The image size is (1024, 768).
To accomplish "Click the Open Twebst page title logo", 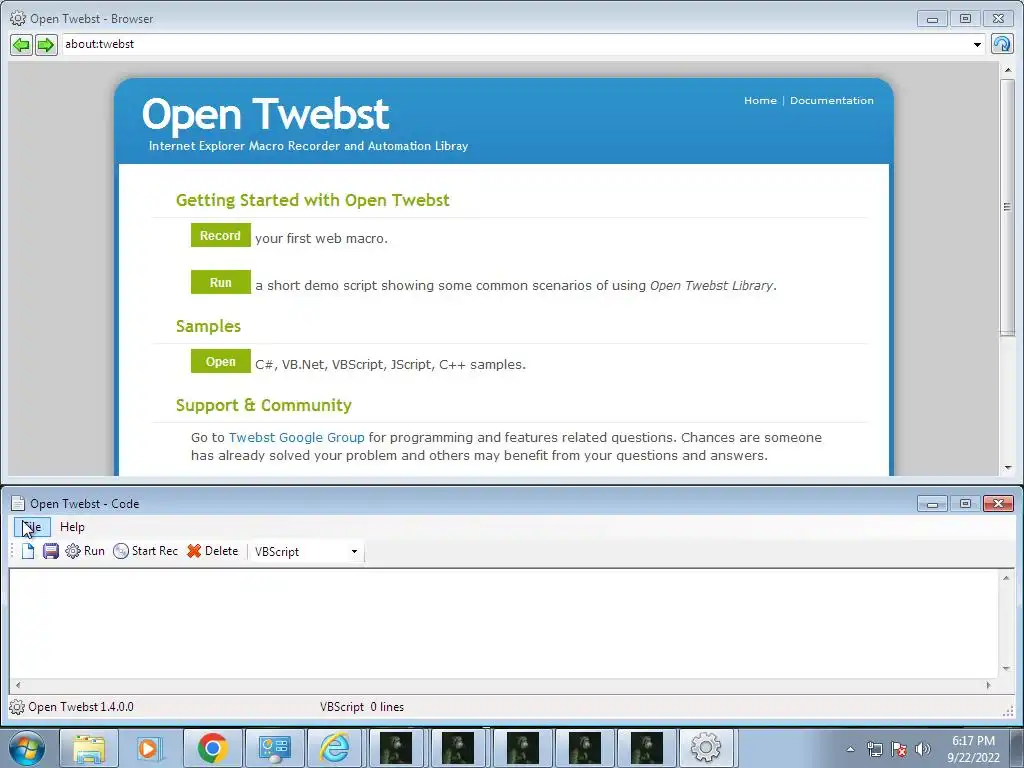I will click(x=265, y=114).
